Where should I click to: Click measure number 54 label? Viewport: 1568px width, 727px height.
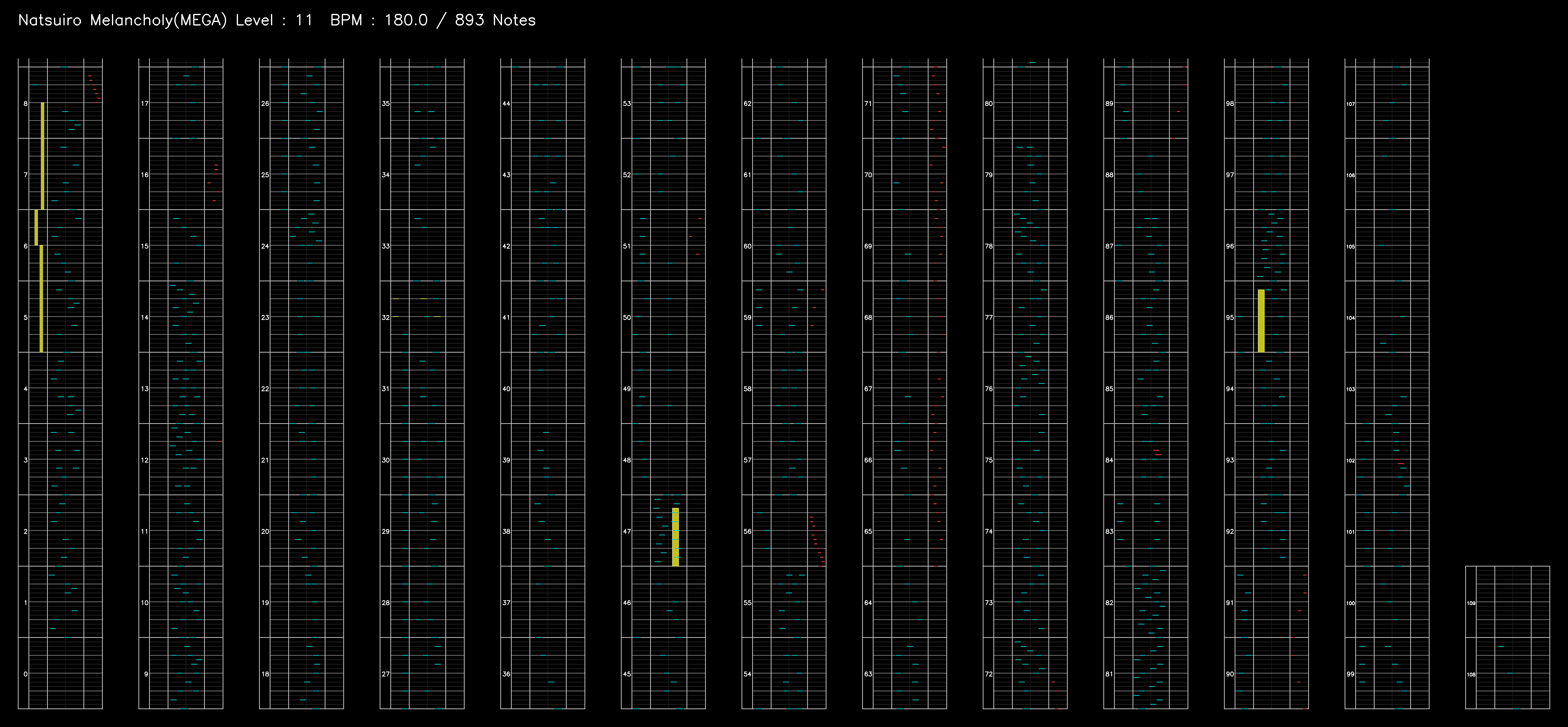coord(747,674)
